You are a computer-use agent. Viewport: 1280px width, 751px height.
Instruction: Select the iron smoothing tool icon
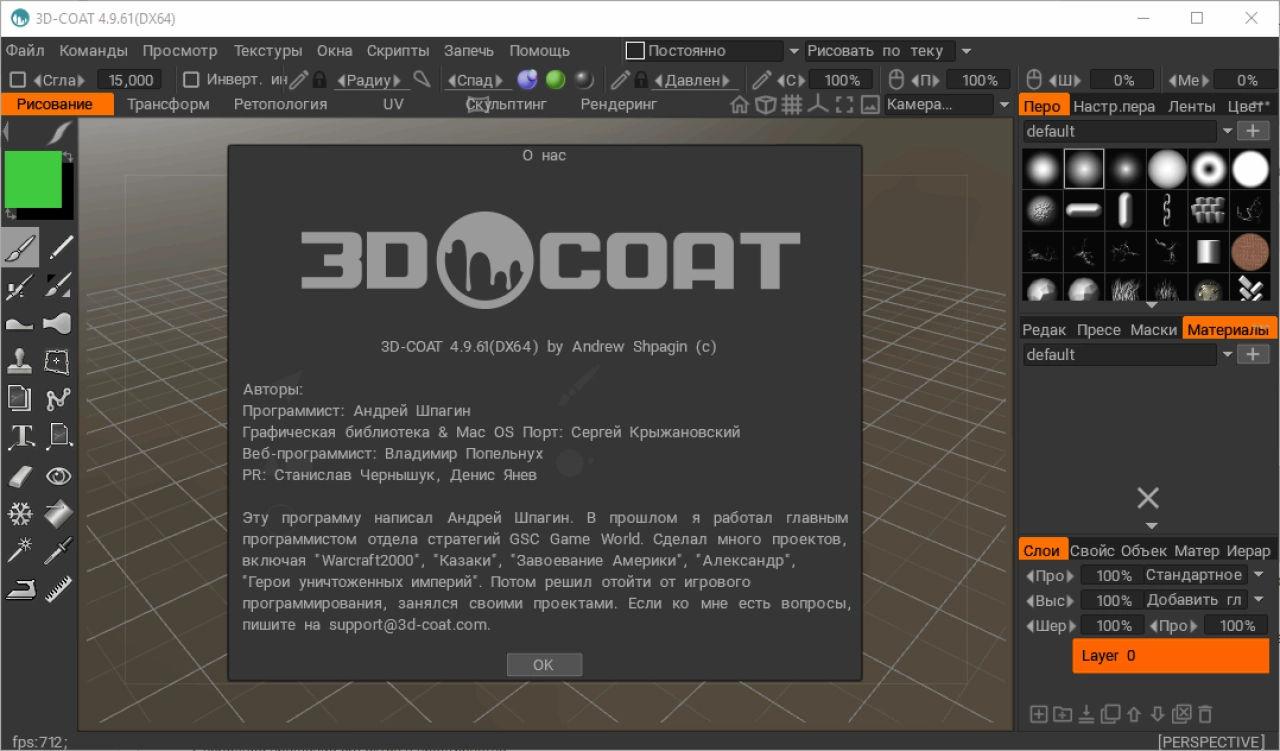[x=20, y=589]
